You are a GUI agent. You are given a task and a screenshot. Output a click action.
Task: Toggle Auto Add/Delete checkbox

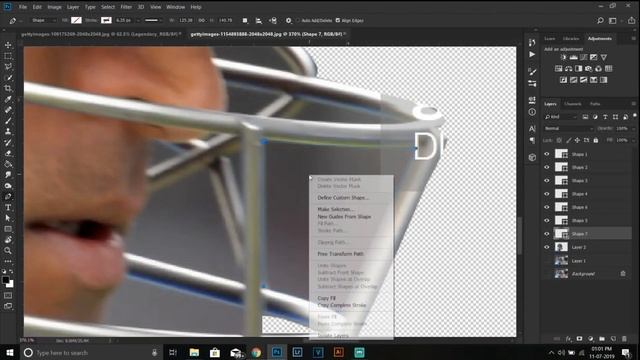tap(298, 20)
